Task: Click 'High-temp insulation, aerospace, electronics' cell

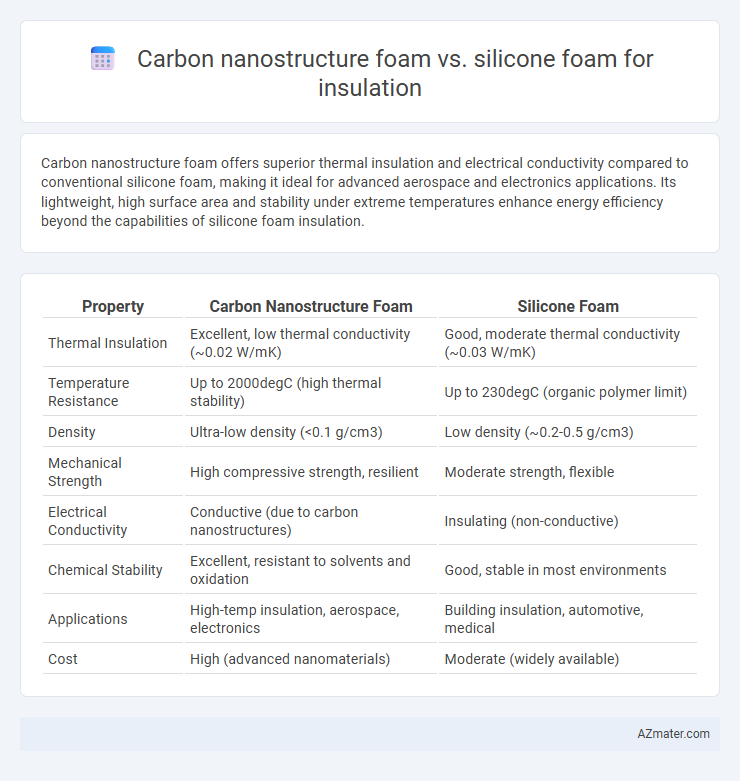Action: point(311,619)
